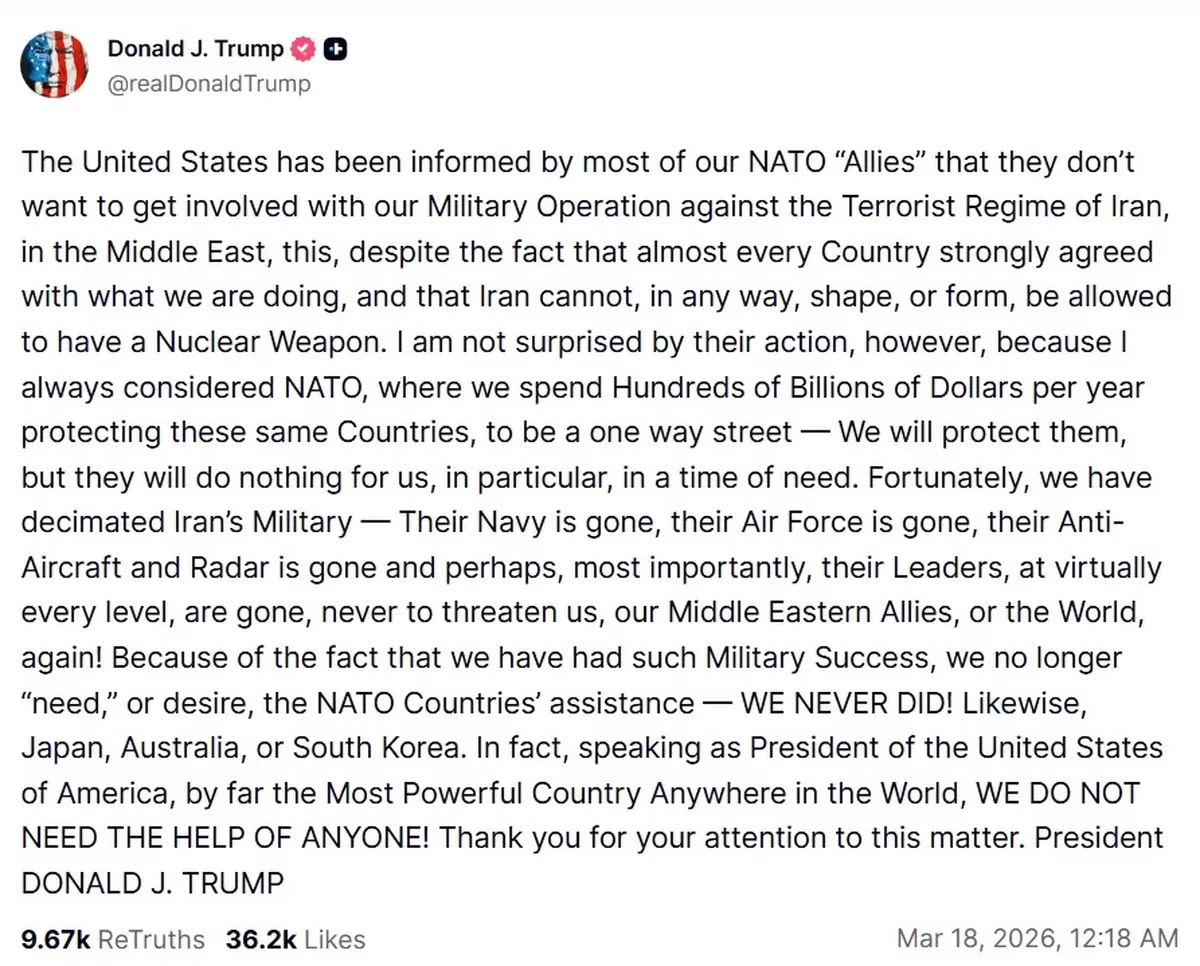1200x966 pixels.
Task: Open the @realDonaldTrump handle link
Action: pyautogui.click(x=208, y=83)
